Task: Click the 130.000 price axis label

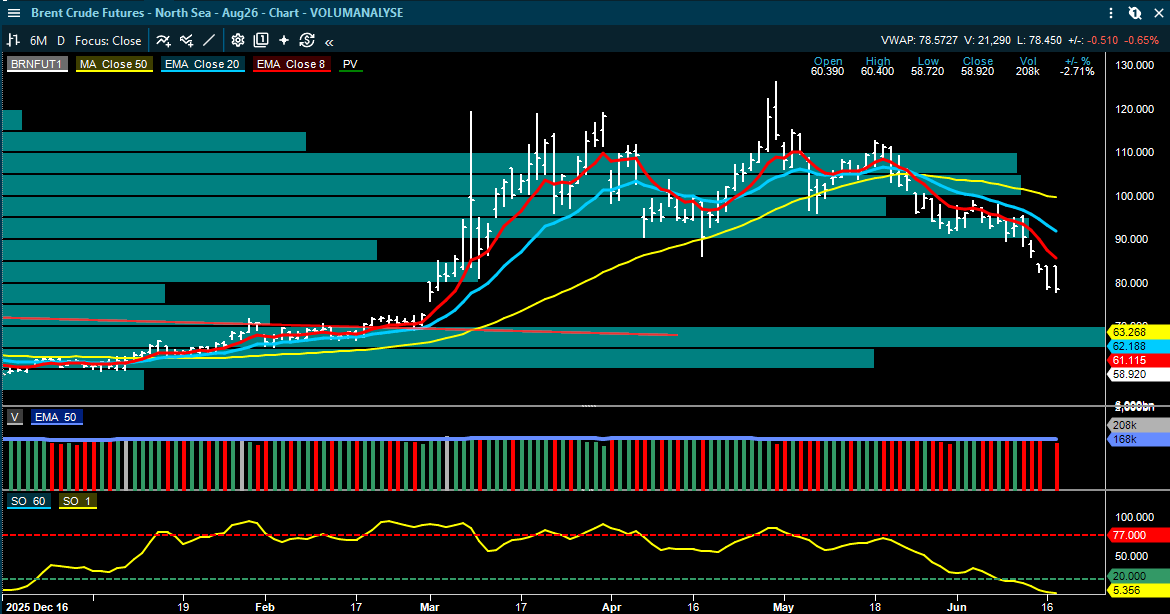Action: point(1134,65)
